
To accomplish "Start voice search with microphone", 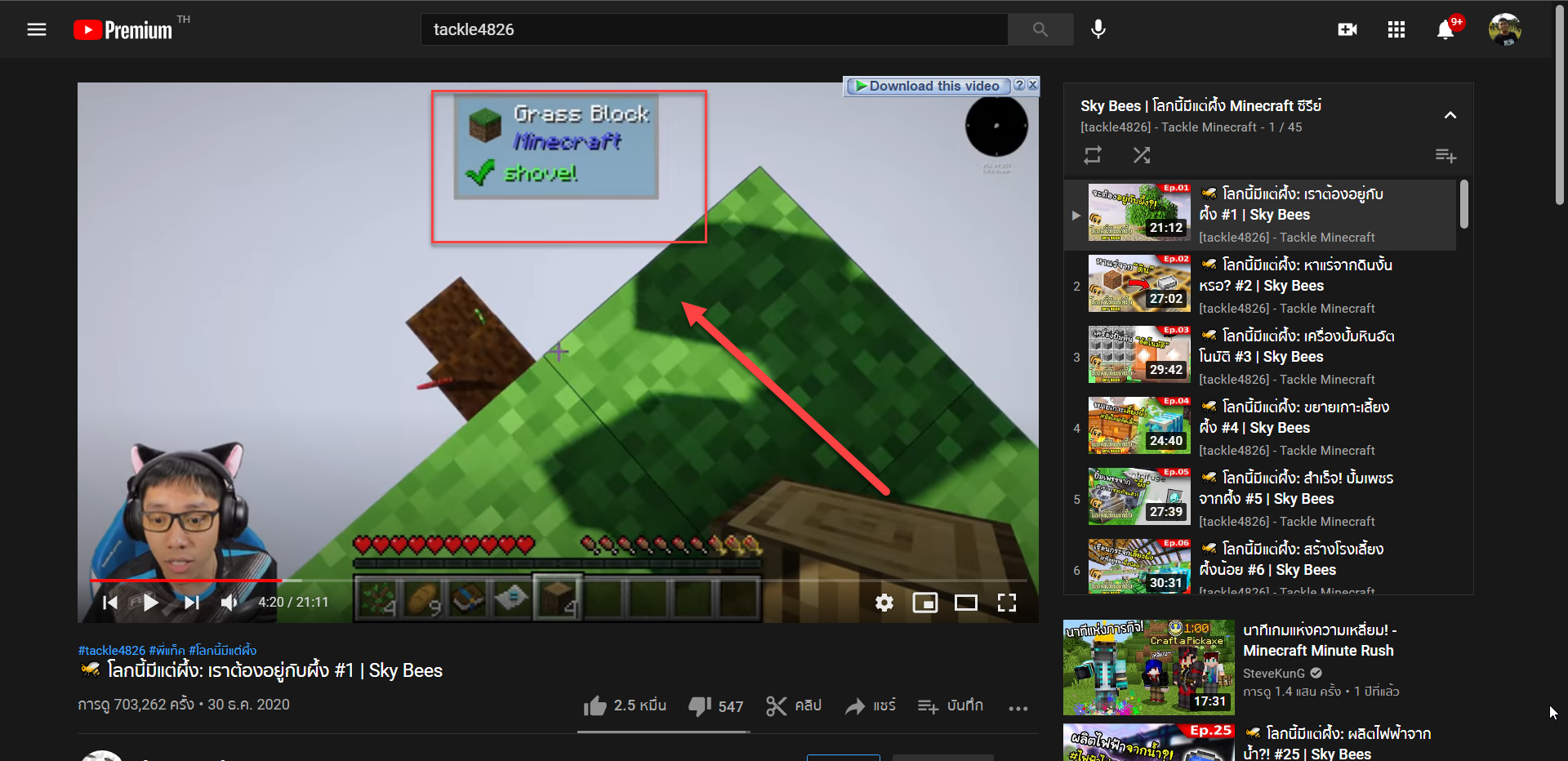I will pos(1098,29).
